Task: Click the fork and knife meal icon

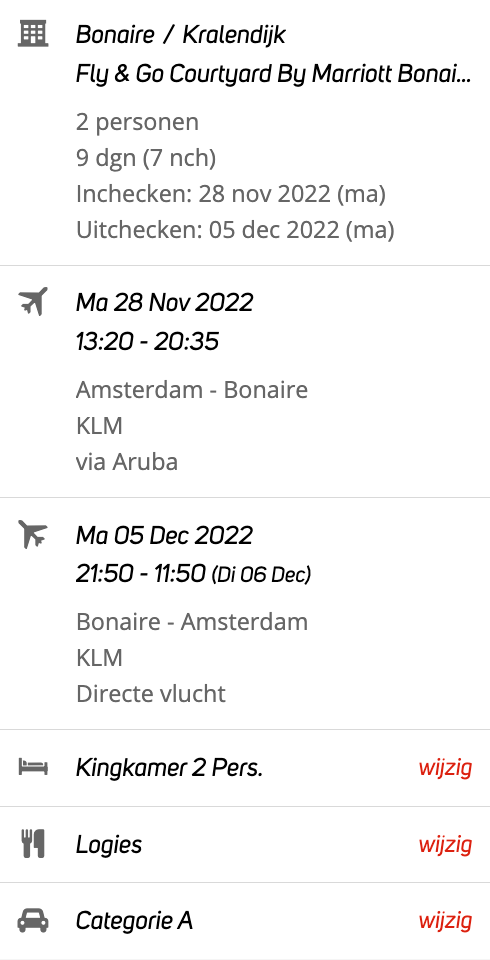Action: [33, 844]
